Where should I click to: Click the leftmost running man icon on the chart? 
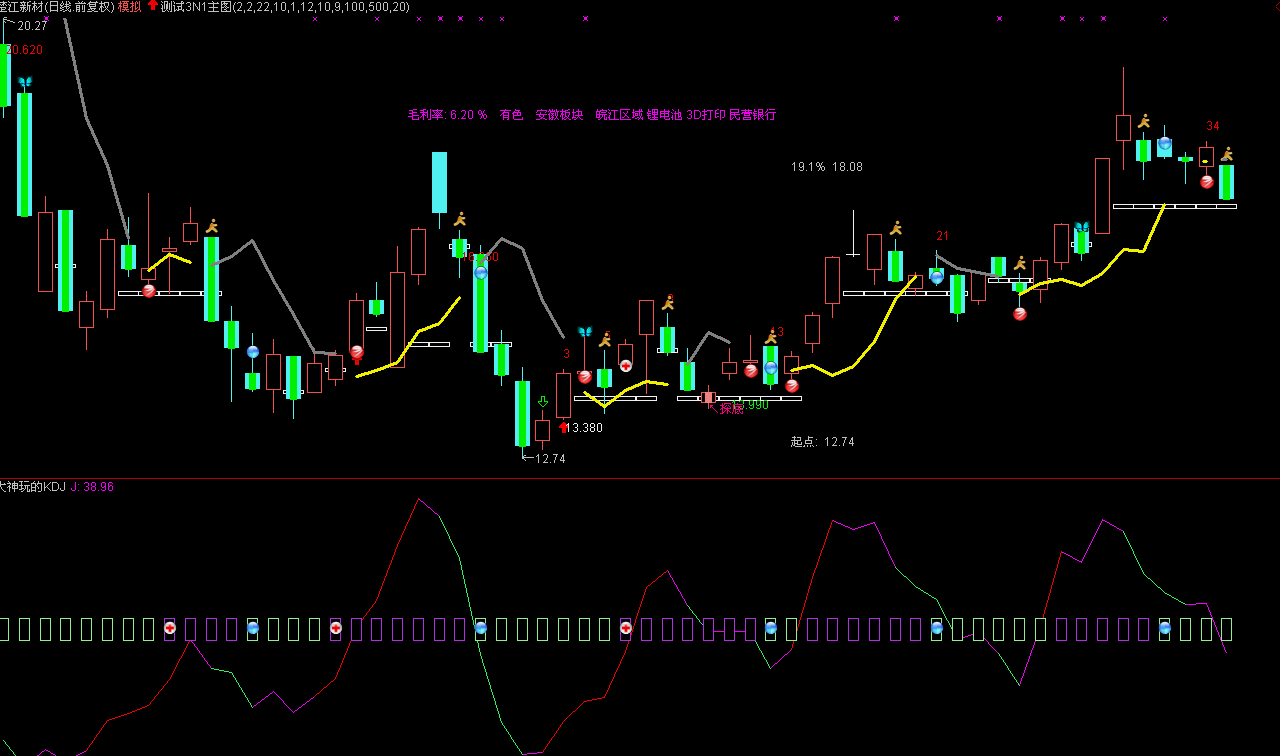[212, 226]
